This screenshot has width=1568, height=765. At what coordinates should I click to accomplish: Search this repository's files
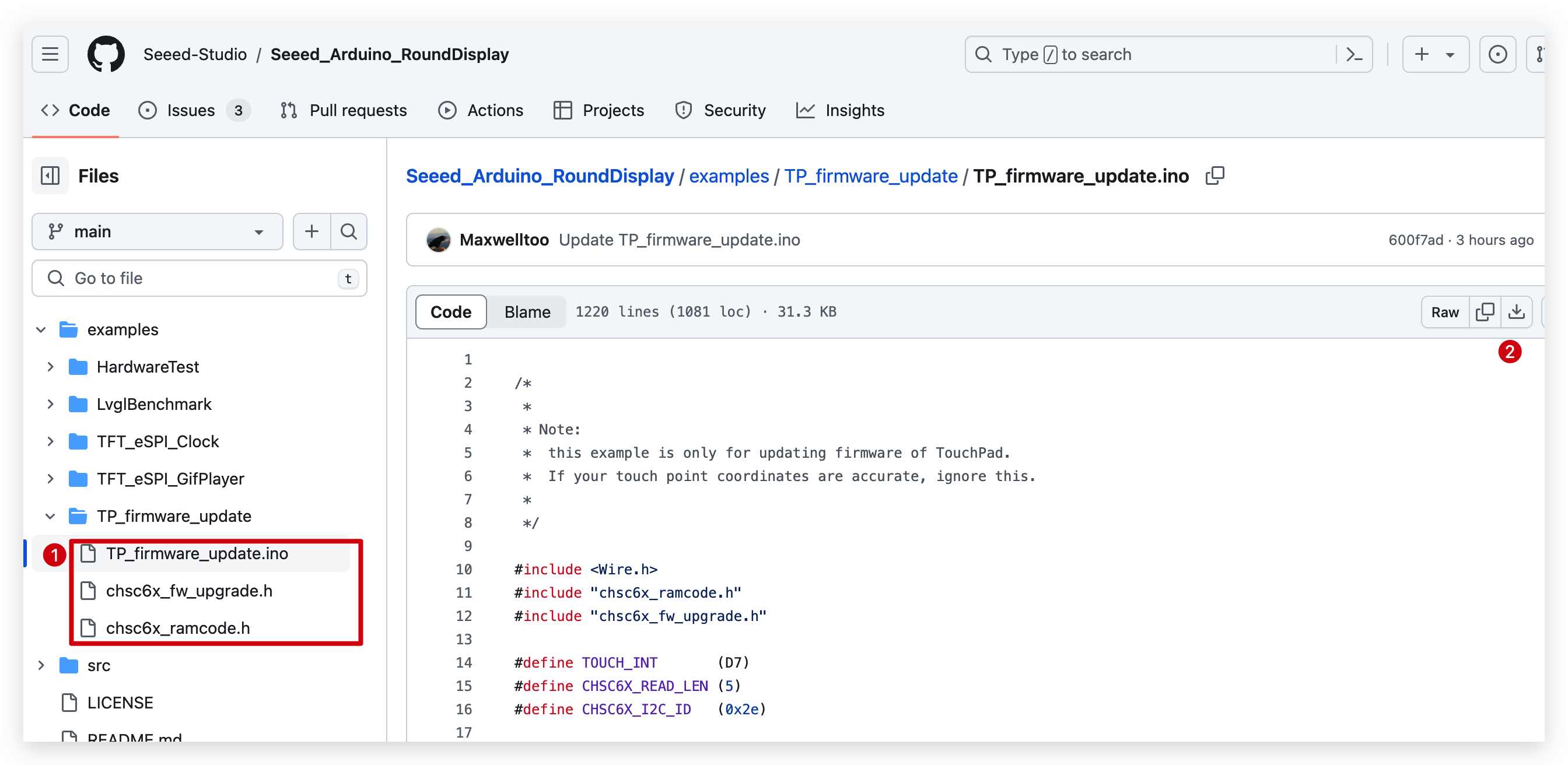(x=349, y=231)
